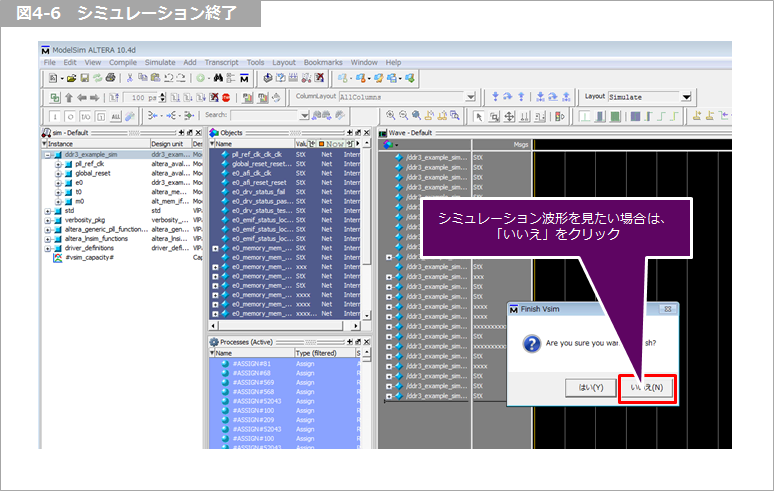
Task: Open the Layout Simulate dropdown
Action: pos(686,97)
